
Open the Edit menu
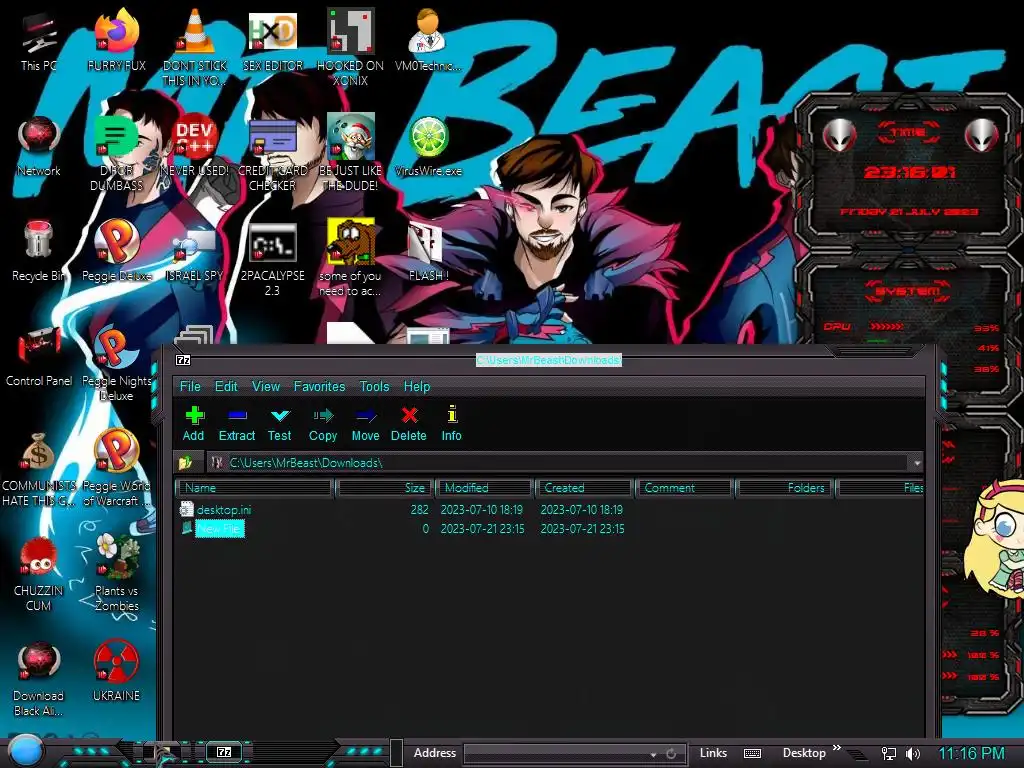pyautogui.click(x=226, y=387)
